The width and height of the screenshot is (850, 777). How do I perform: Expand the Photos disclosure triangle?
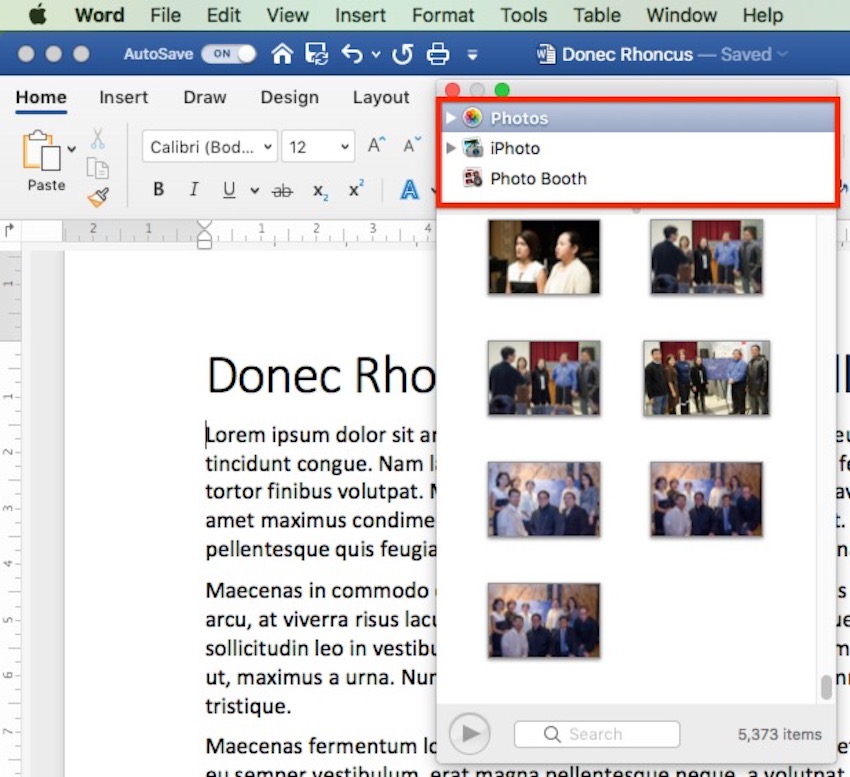(451, 117)
